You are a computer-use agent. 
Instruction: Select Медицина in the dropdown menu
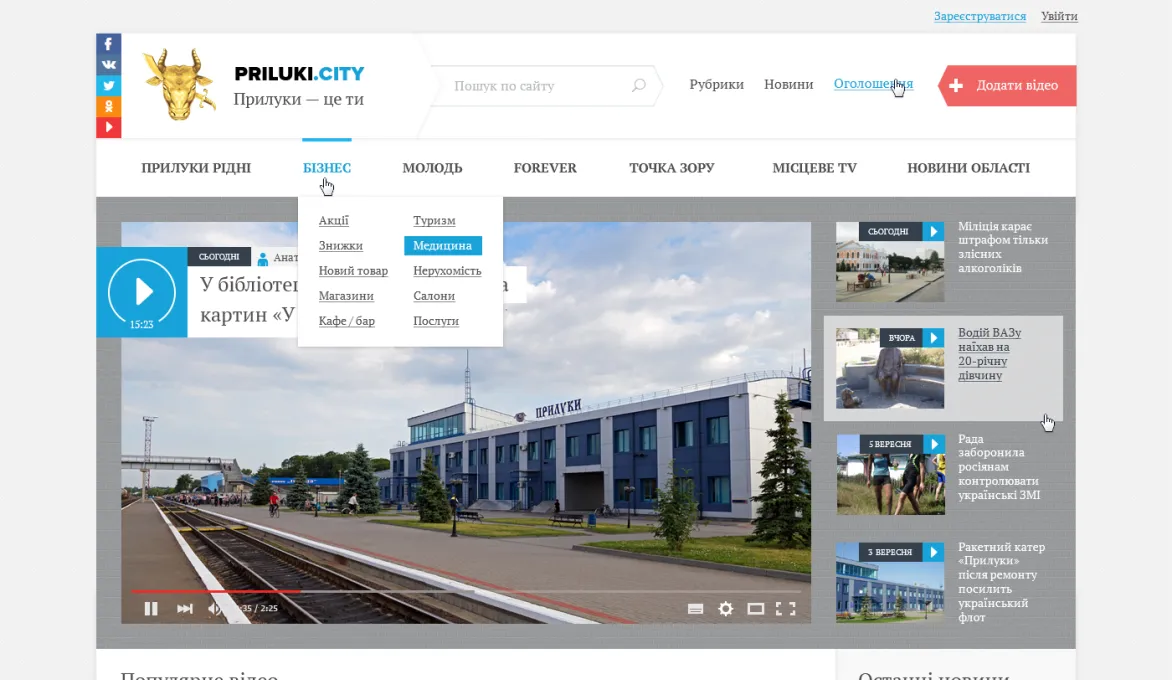(x=442, y=246)
